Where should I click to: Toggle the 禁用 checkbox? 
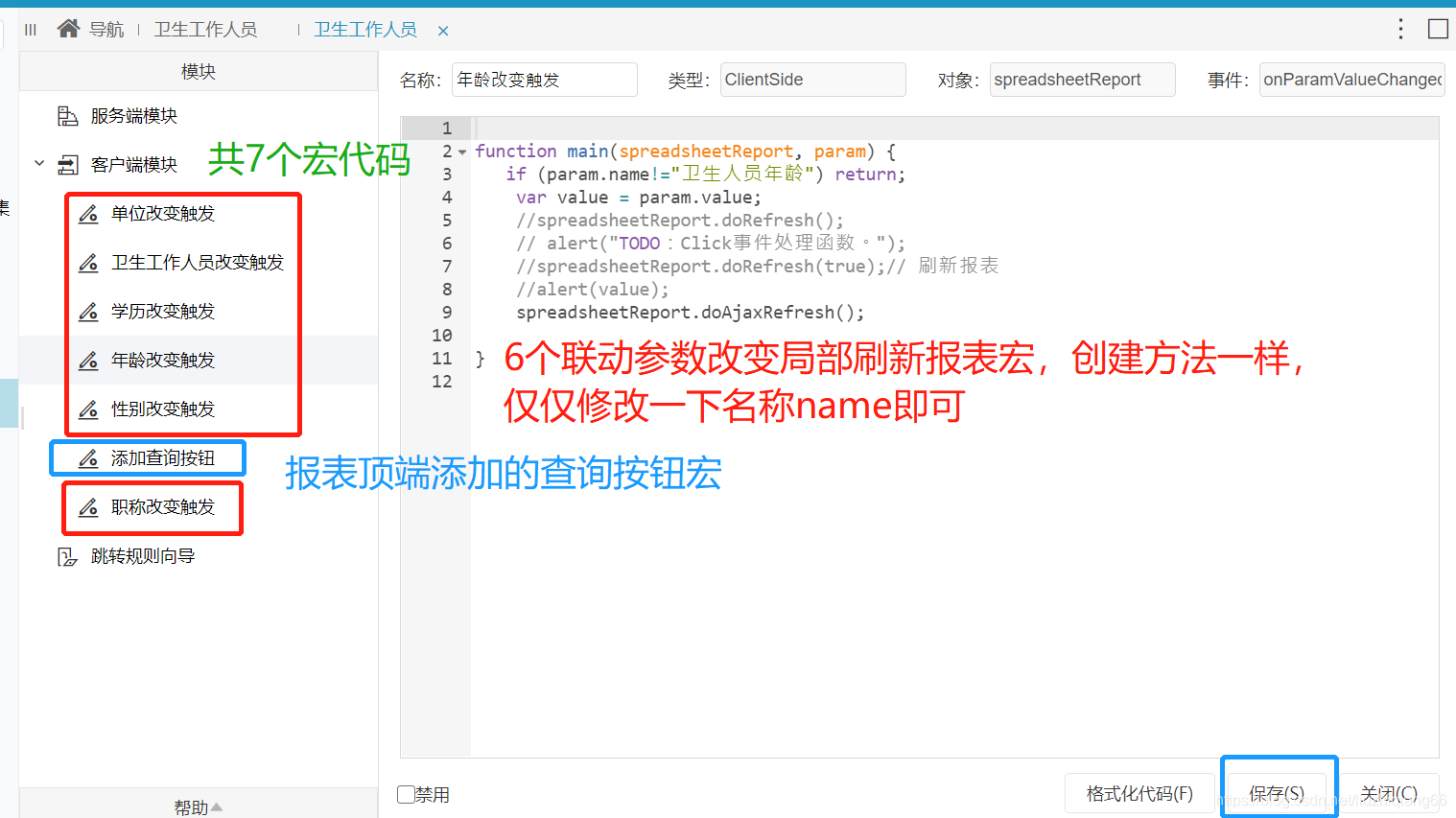pos(406,794)
